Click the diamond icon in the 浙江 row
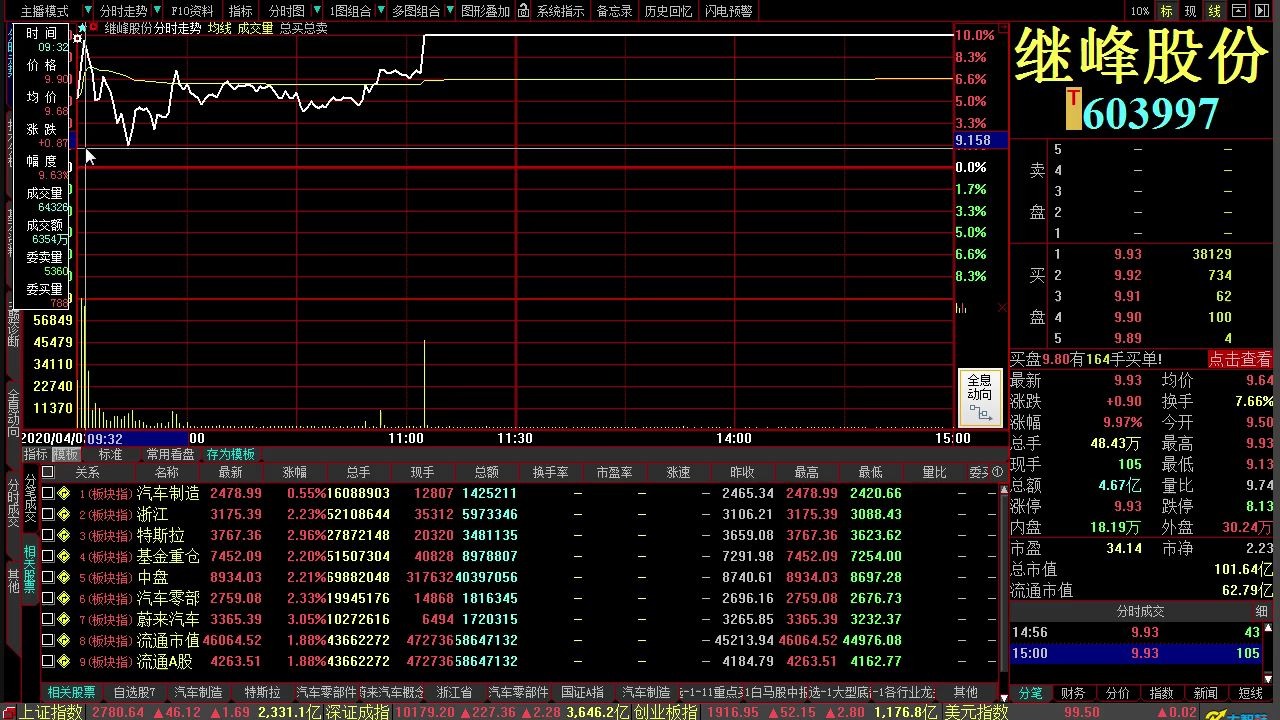Screen dimensions: 1280x720 click(63, 514)
